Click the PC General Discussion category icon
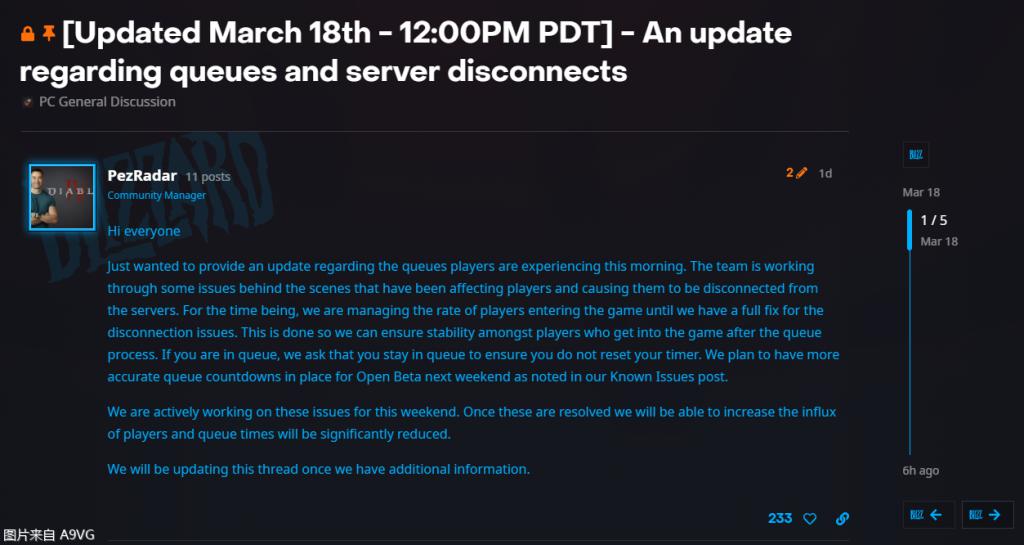Viewport: 1024px width, 545px height. (x=27, y=102)
